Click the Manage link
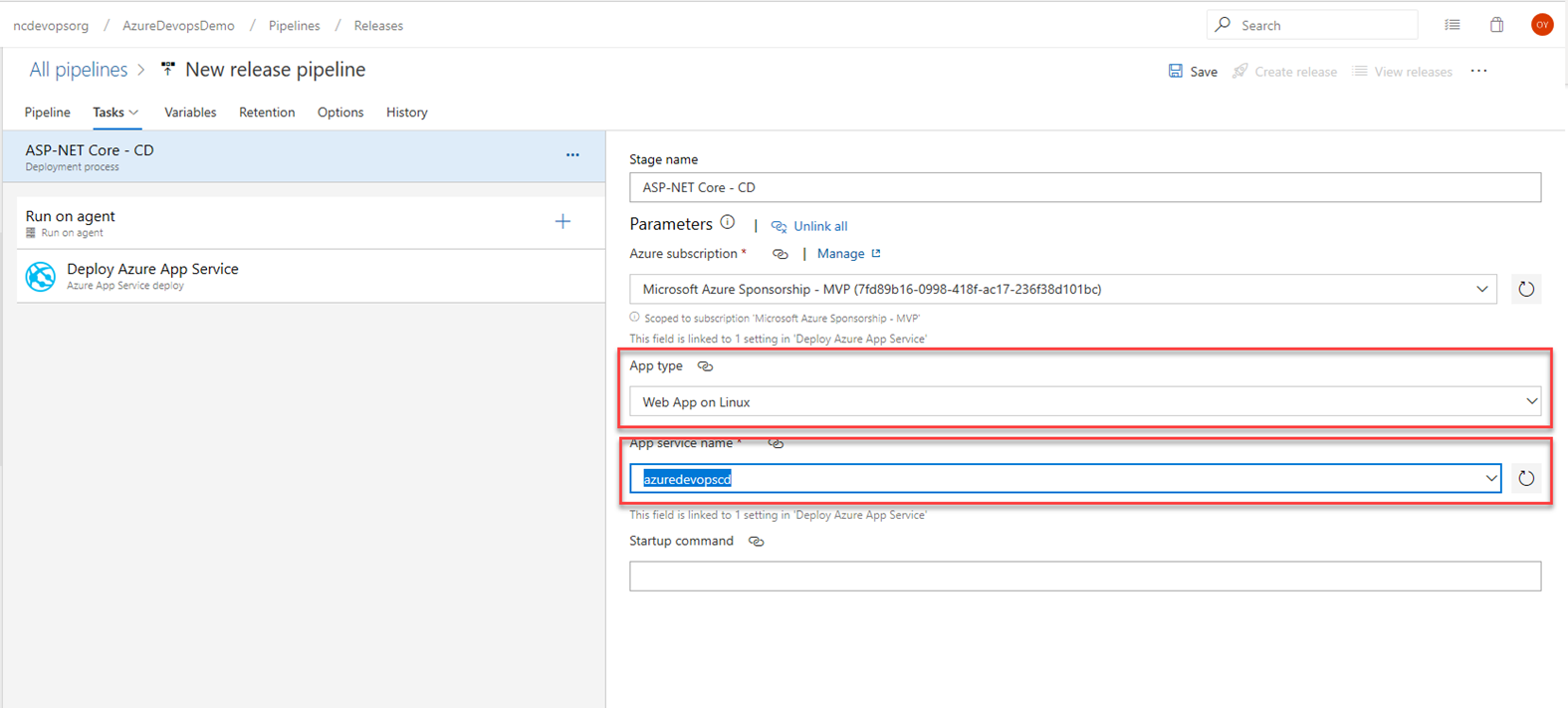This screenshot has height=708, width=1568. coord(841,254)
